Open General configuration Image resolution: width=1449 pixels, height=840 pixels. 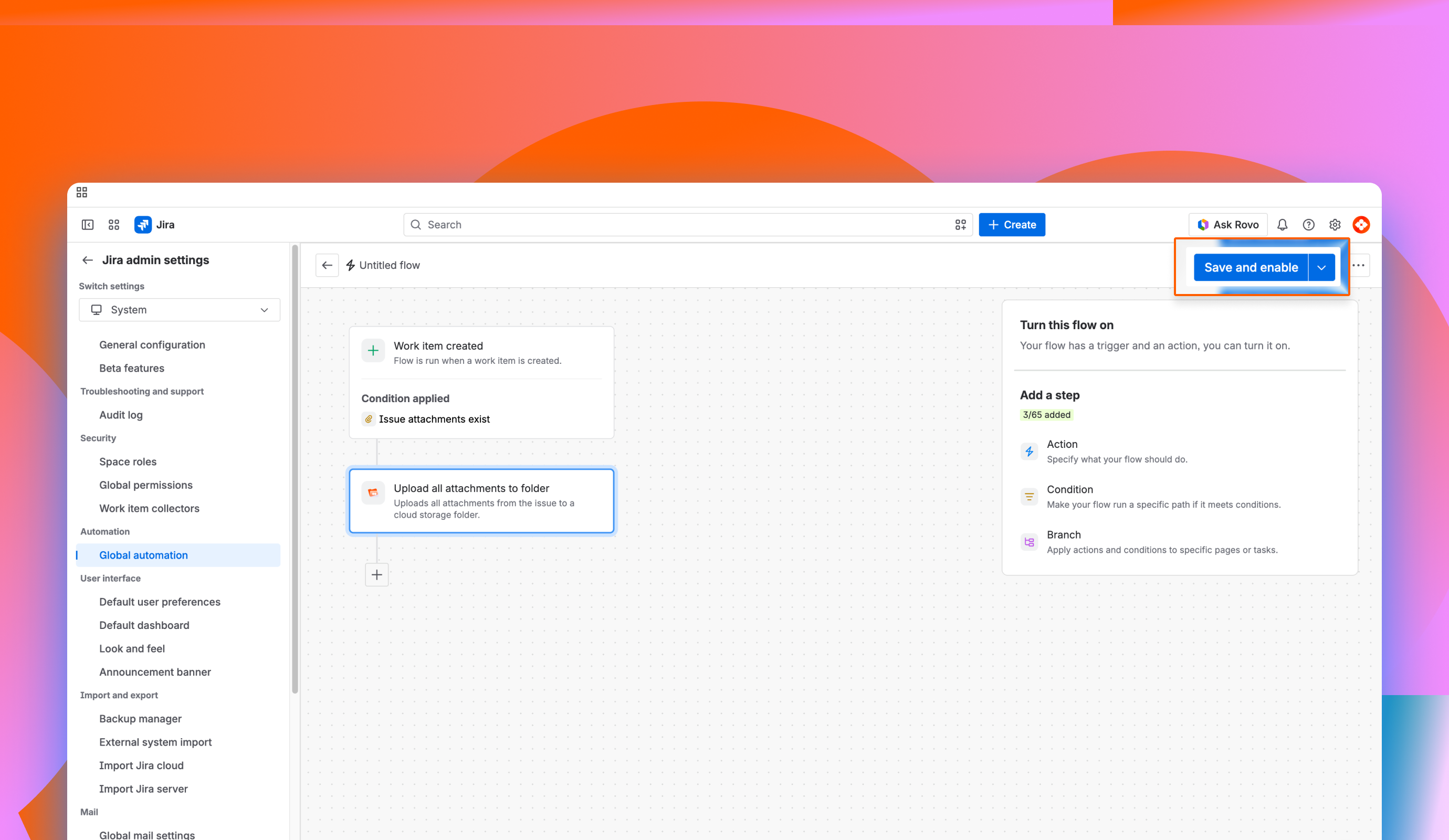pyautogui.click(x=152, y=345)
